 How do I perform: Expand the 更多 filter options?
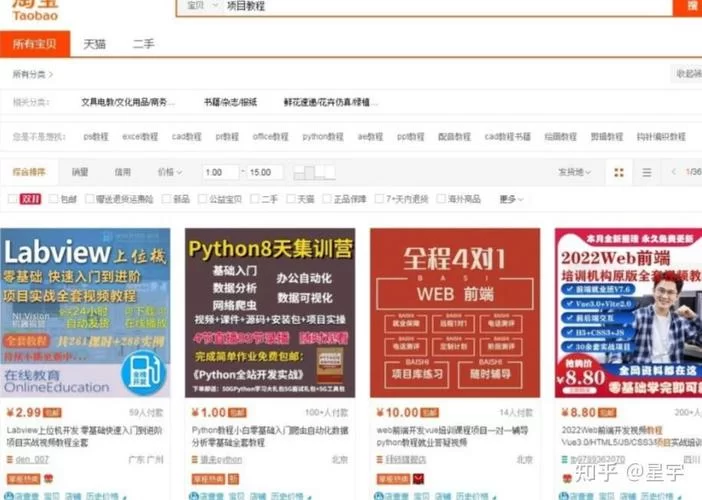[x=511, y=199]
